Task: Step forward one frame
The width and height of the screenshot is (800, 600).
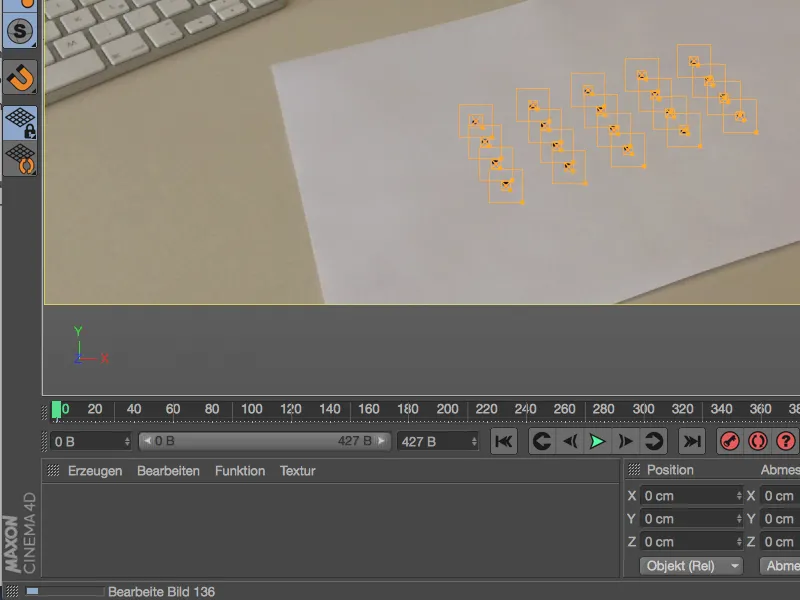Action: [x=625, y=441]
